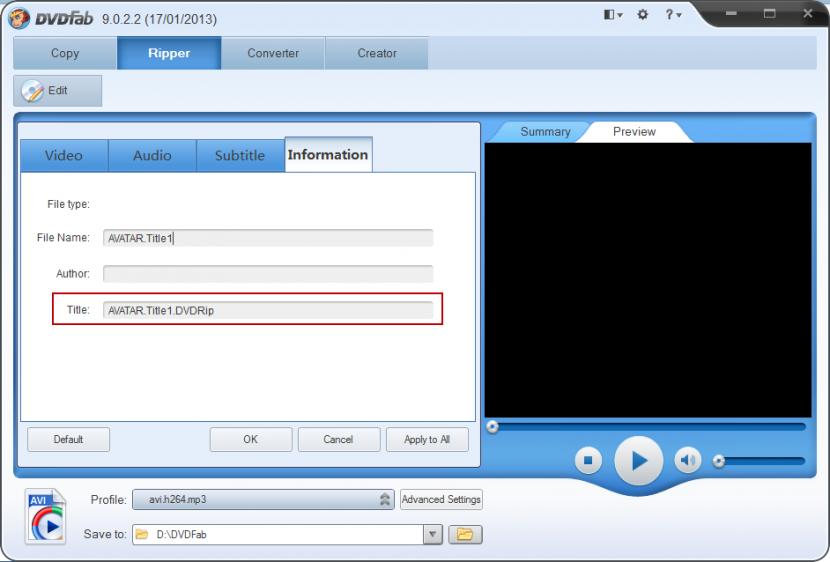Click the Apply to All button
830x562 pixels.
pos(427,439)
